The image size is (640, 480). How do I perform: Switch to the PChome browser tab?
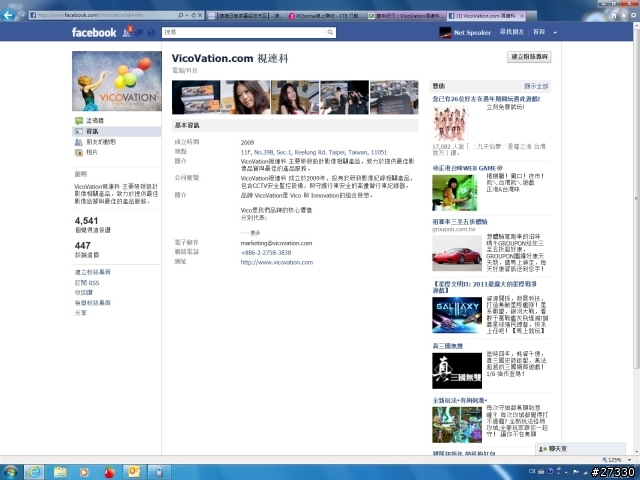(325, 16)
